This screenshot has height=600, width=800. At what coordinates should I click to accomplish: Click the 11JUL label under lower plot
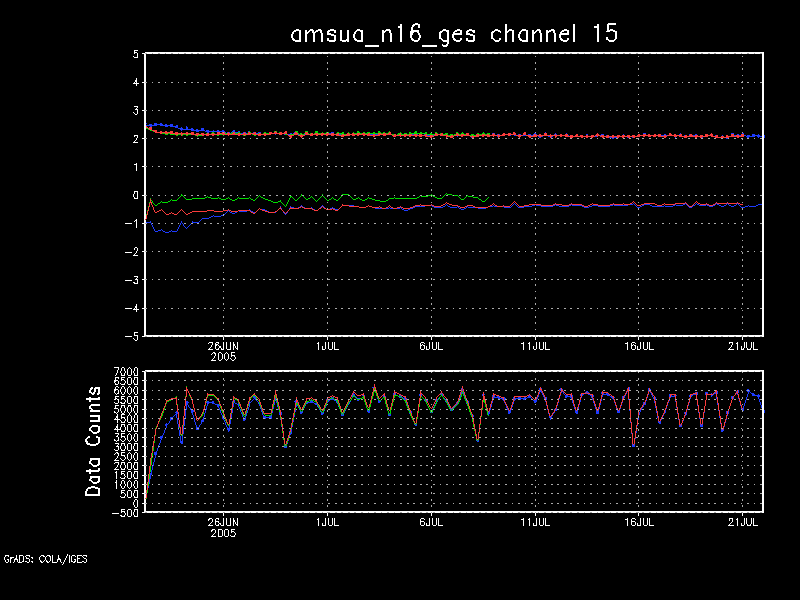point(536,522)
